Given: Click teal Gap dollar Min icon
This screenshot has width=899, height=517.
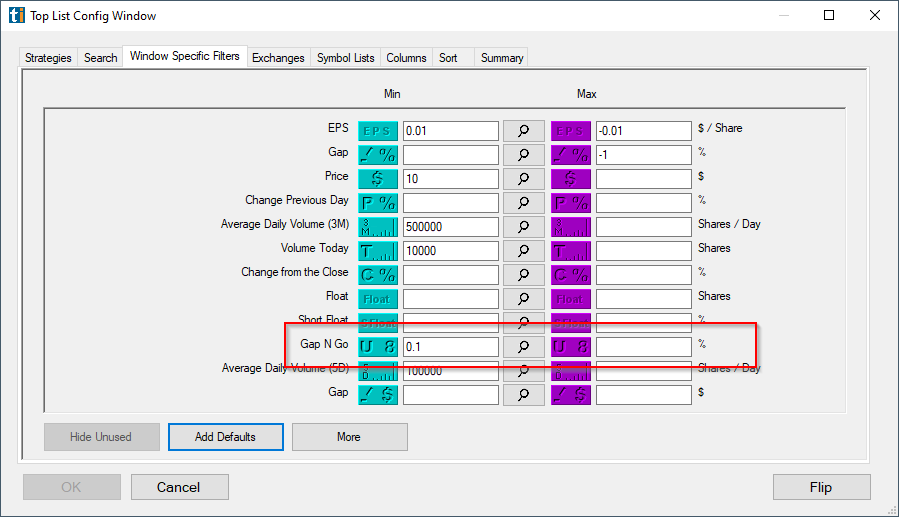Looking at the screenshot, I should tap(378, 395).
